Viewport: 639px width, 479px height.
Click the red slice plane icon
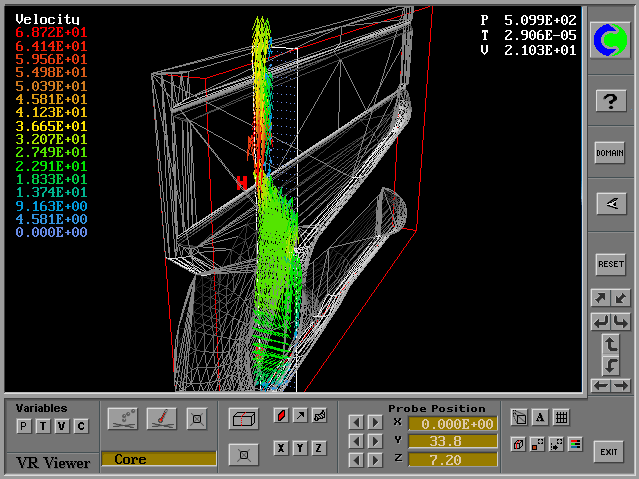point(281,415)
